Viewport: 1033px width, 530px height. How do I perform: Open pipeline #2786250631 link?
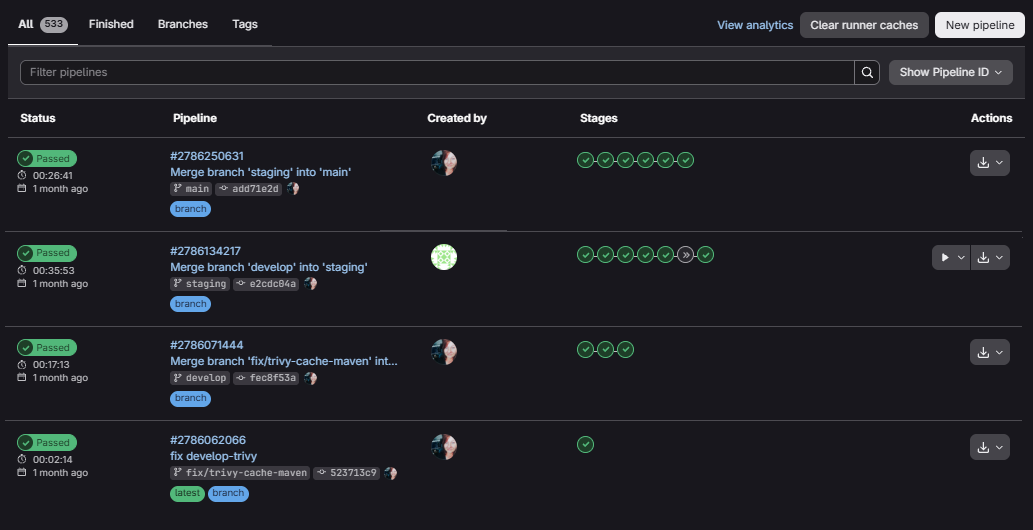pos(207,156)
